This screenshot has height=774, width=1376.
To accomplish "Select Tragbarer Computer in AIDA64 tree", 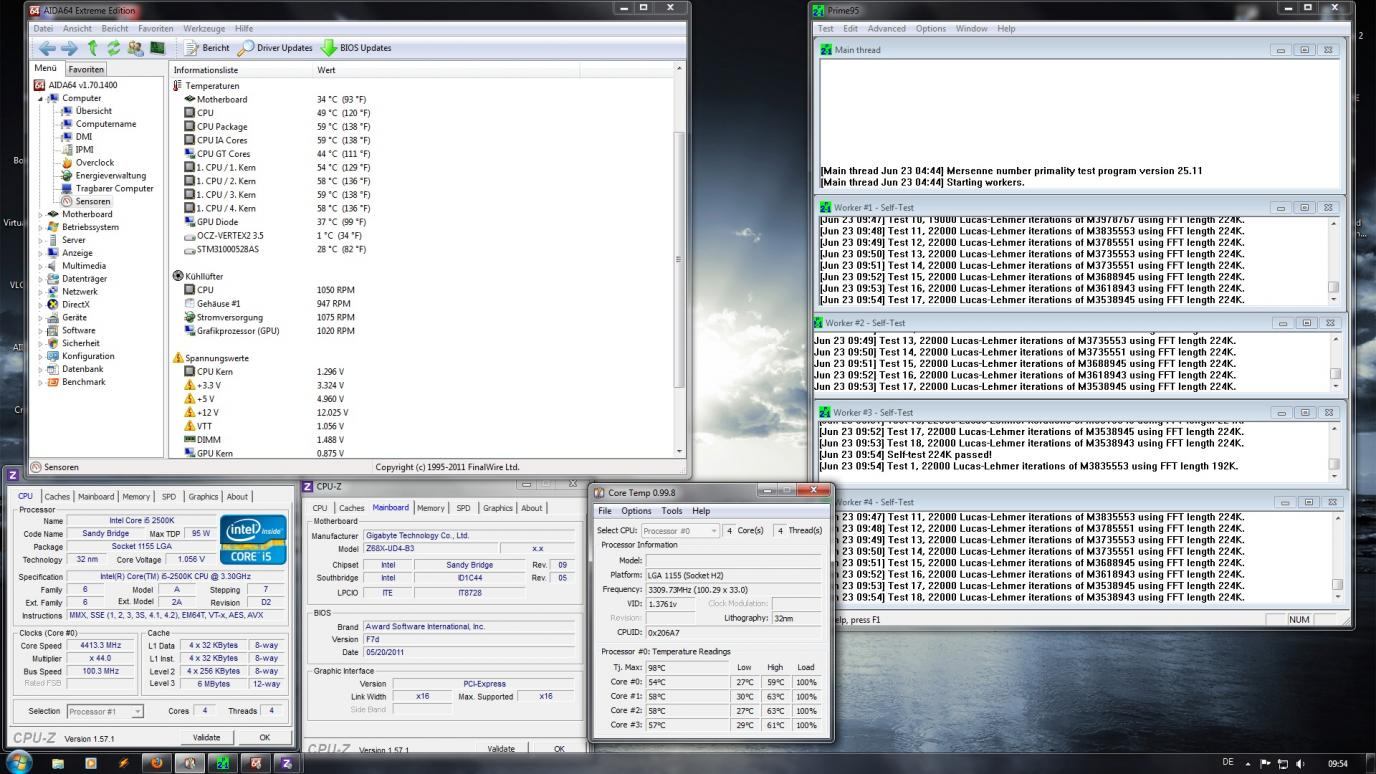I will (x=114, y=188).
